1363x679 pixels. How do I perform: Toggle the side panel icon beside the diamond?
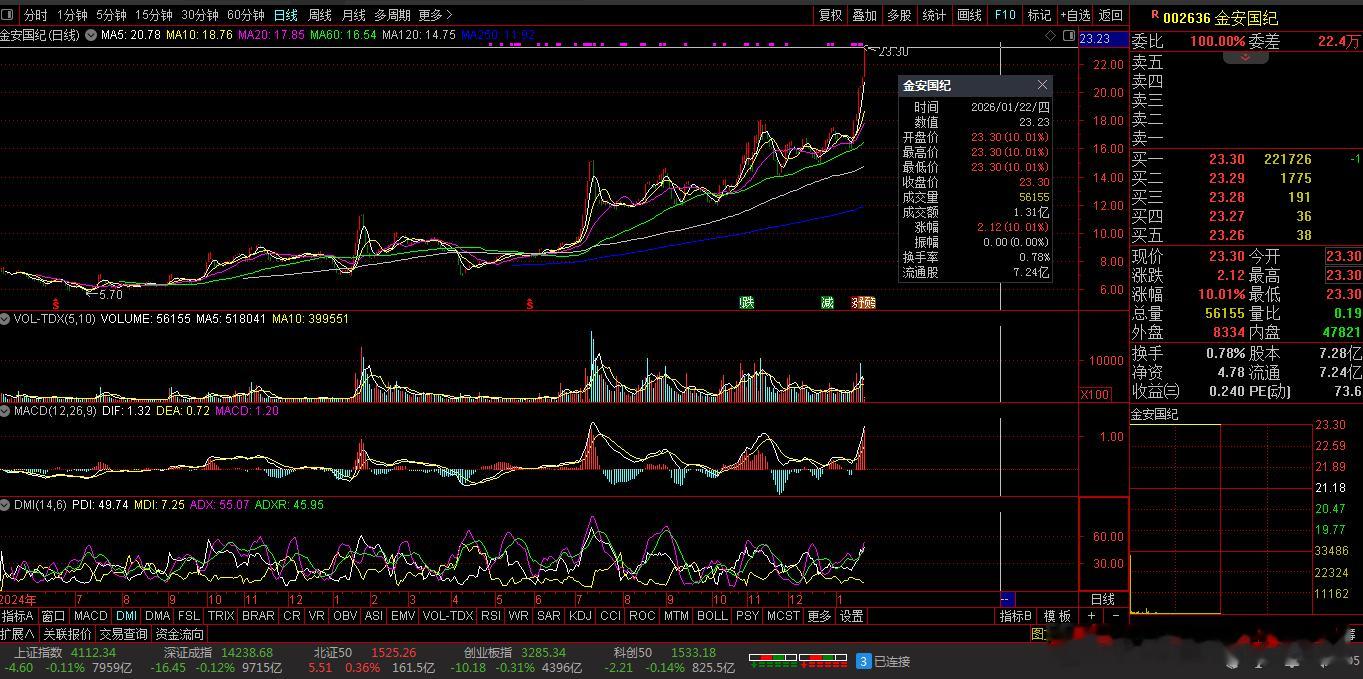(x=1067, y=35)
